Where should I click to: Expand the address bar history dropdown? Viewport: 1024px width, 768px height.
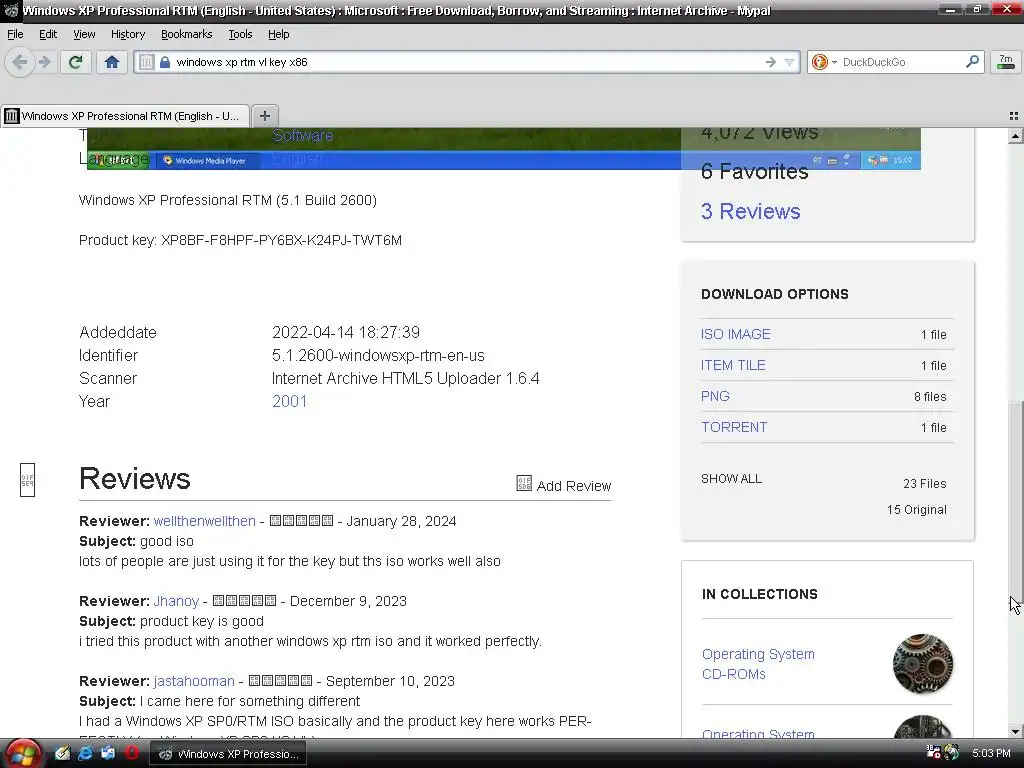coord(790,62)
